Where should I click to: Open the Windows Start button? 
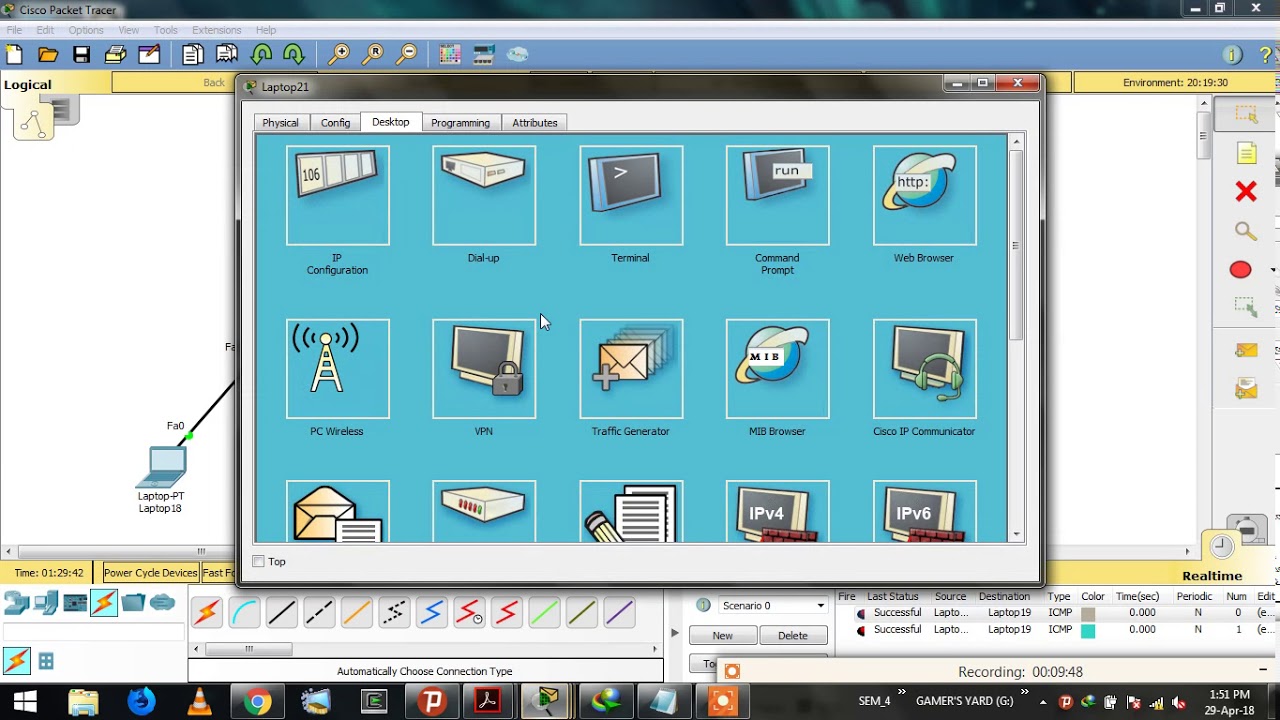[24, 701]
